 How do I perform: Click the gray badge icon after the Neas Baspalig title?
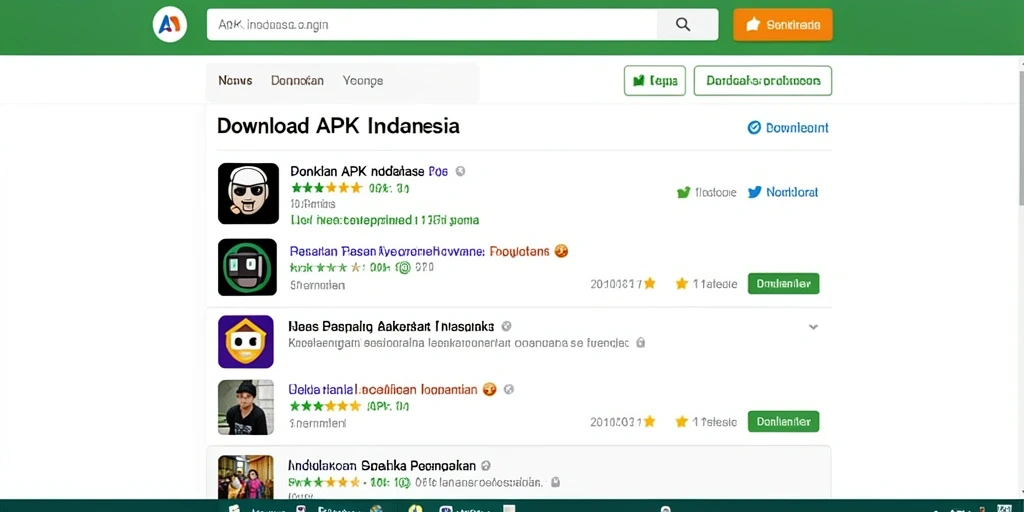tap(506, 326)
